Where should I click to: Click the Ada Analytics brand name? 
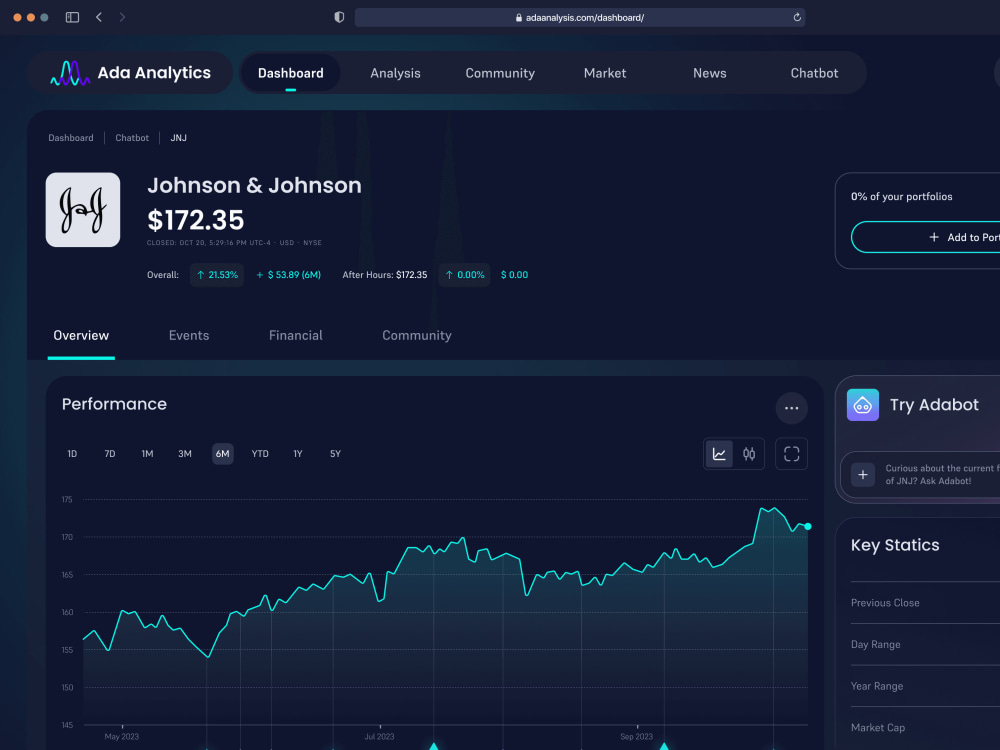coord(154,73)
